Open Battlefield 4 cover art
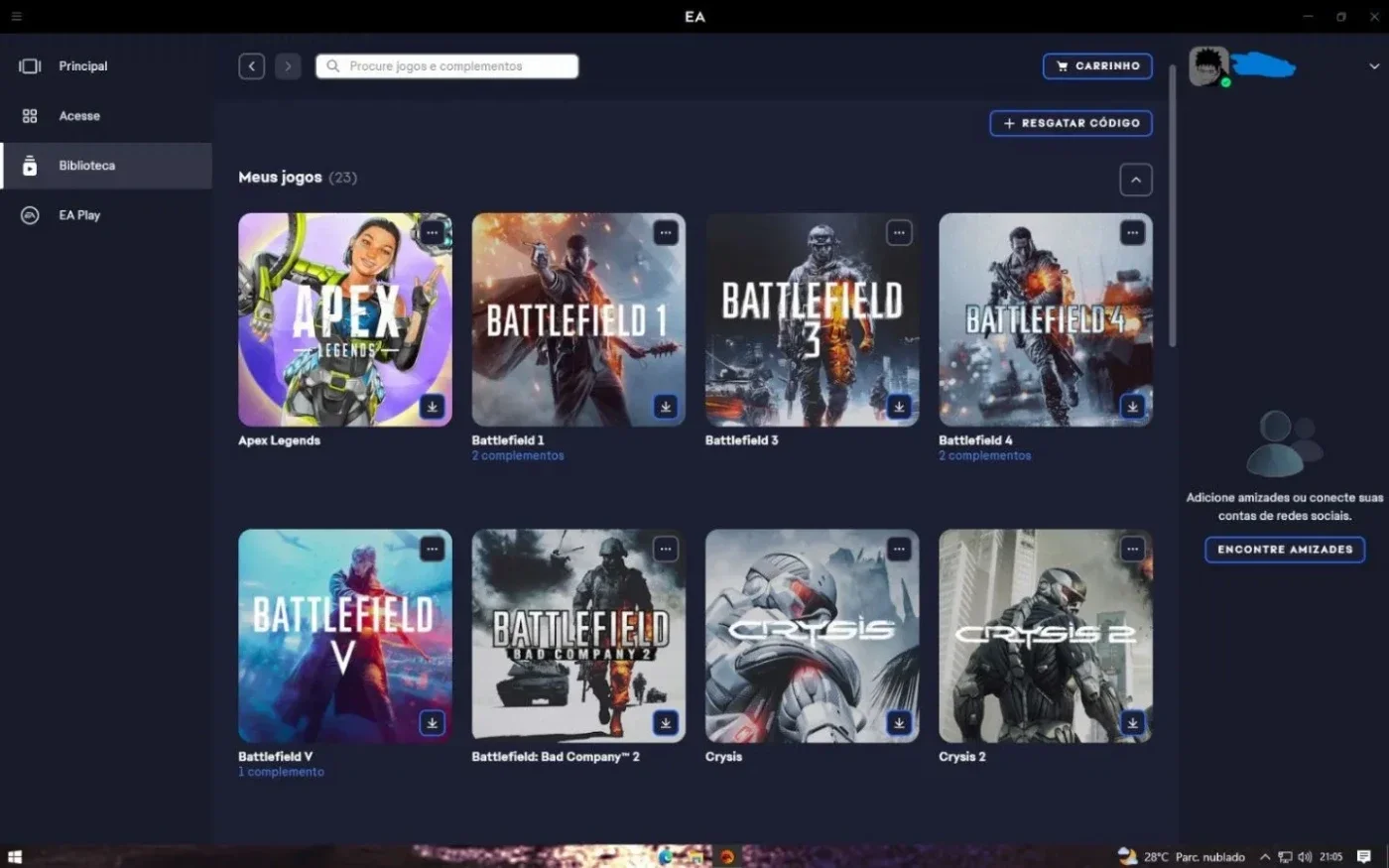 click(x=1046, y=319)
